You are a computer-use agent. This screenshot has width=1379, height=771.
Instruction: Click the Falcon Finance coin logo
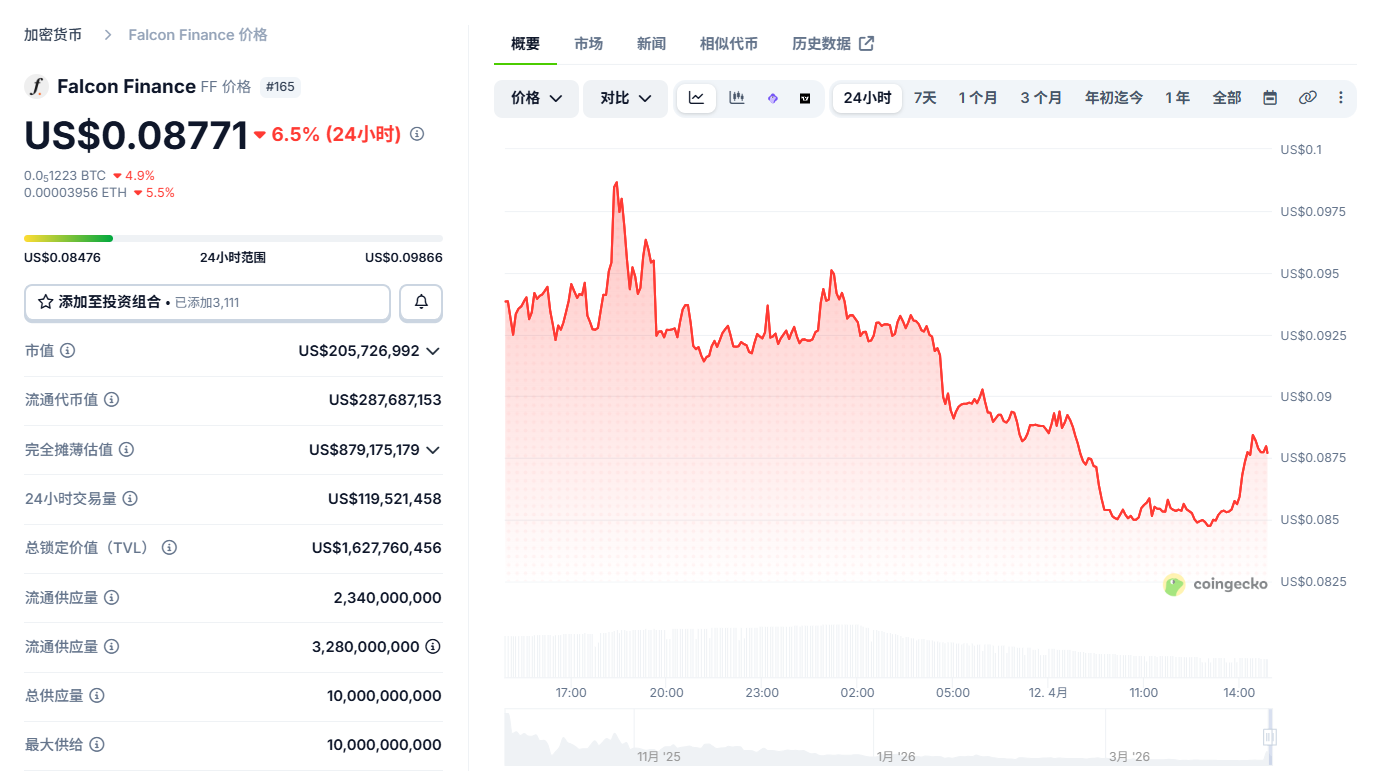click(36, 87)
